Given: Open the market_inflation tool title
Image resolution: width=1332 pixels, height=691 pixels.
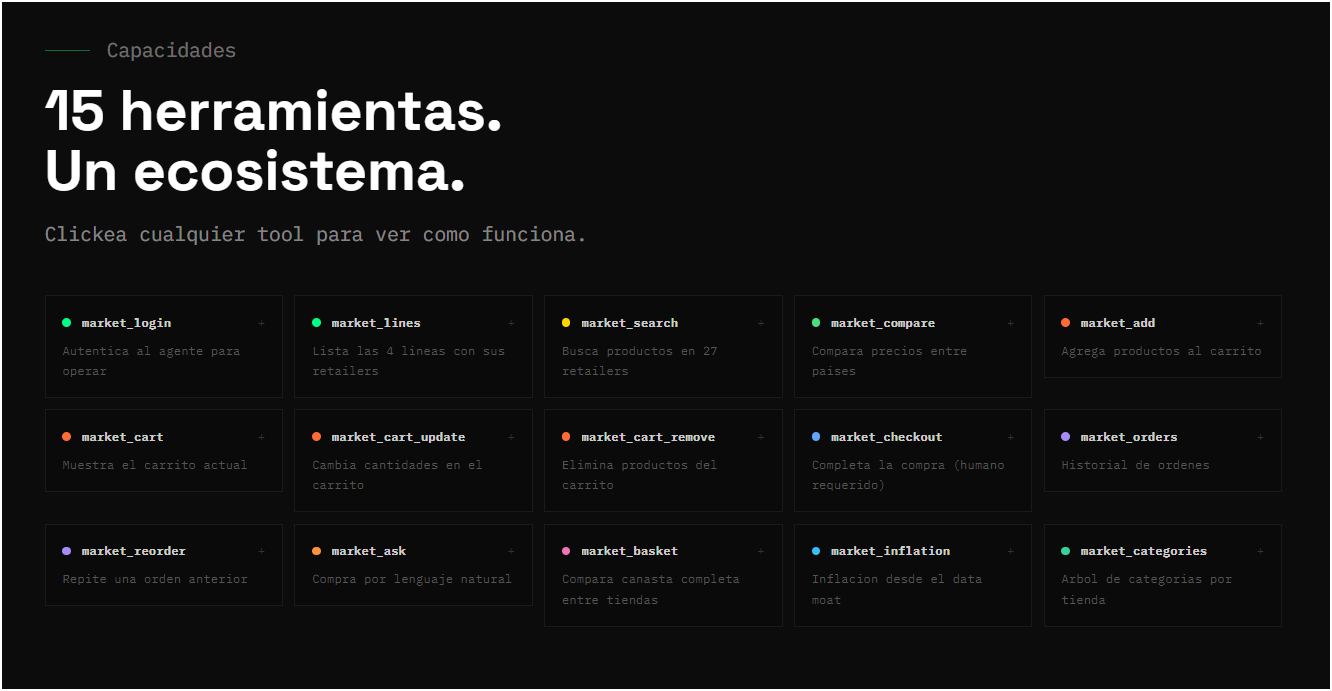Looking at the screenshot, I should pos(891,551).
